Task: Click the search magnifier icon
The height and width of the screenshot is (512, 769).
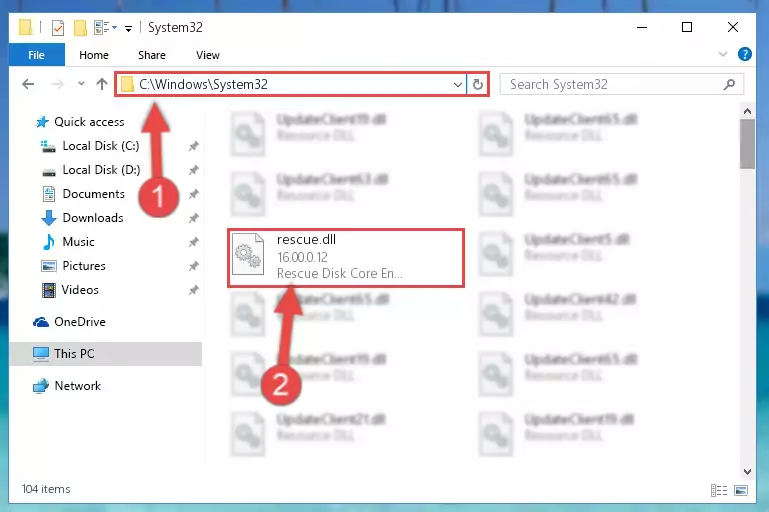Action: click(729, 84)
